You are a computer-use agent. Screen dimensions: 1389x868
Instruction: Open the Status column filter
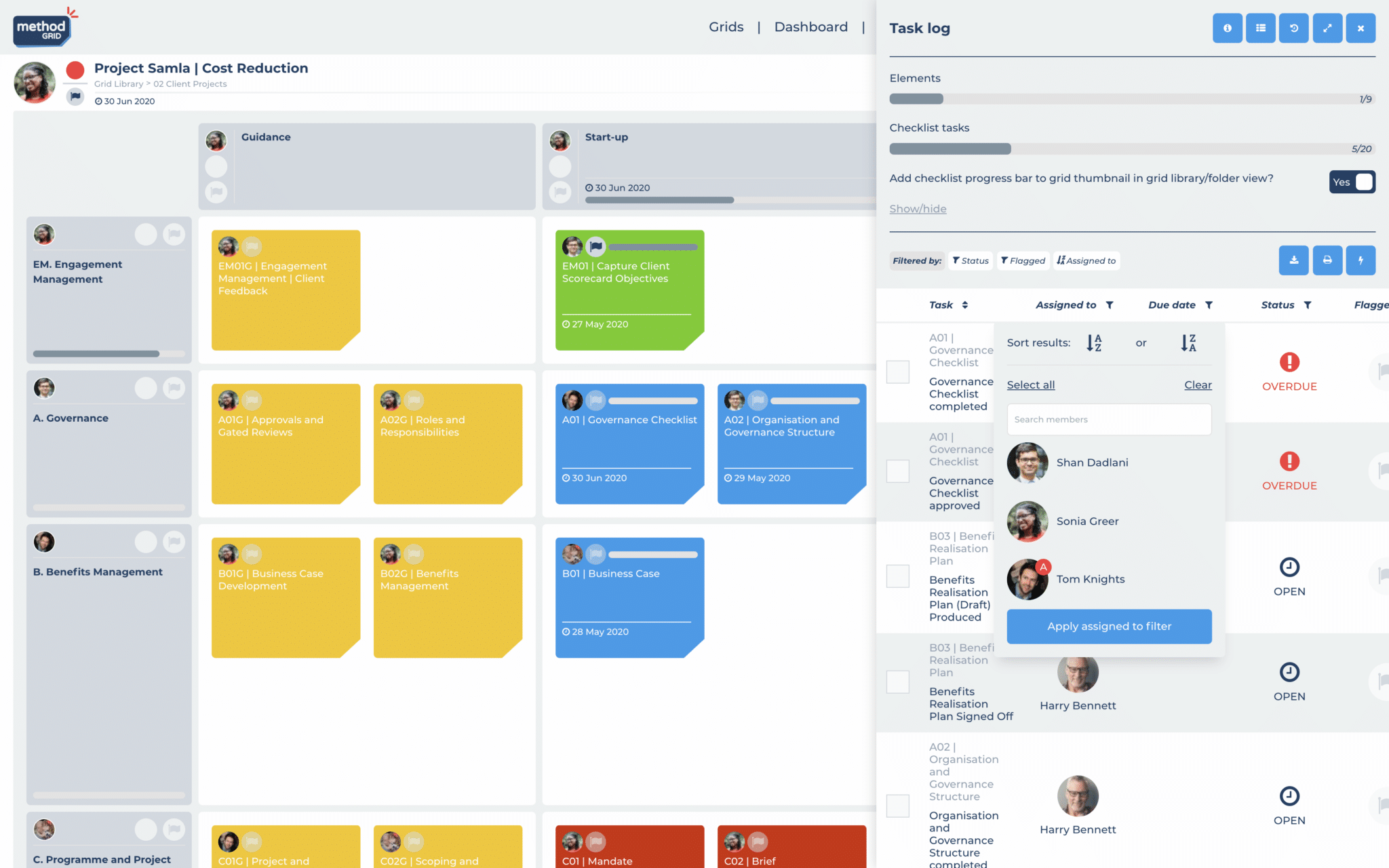1308,305
